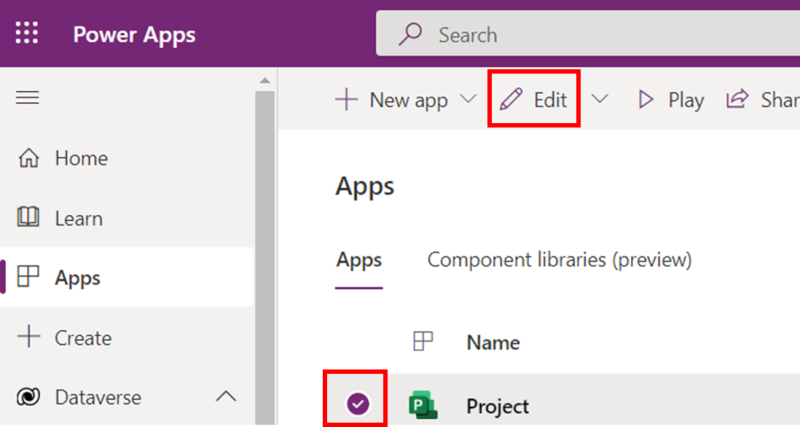Collapse the left navigation hamburger menu

pyautogui.click(x=28, y=97)
